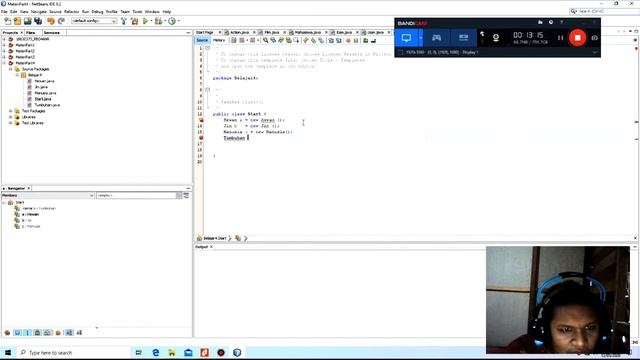The height and width of the screenshot is (360, 640).
Task: Click the Debug Project icon
Action: click(x=158, y=21)
